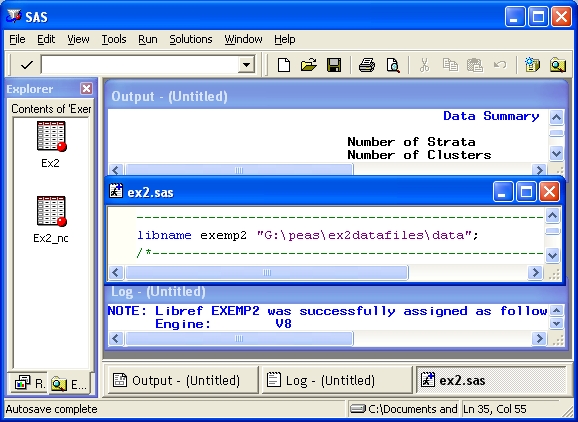Click Log window scroll down arrow
This screenshot has height=422, width=578.
pos(556,323)
